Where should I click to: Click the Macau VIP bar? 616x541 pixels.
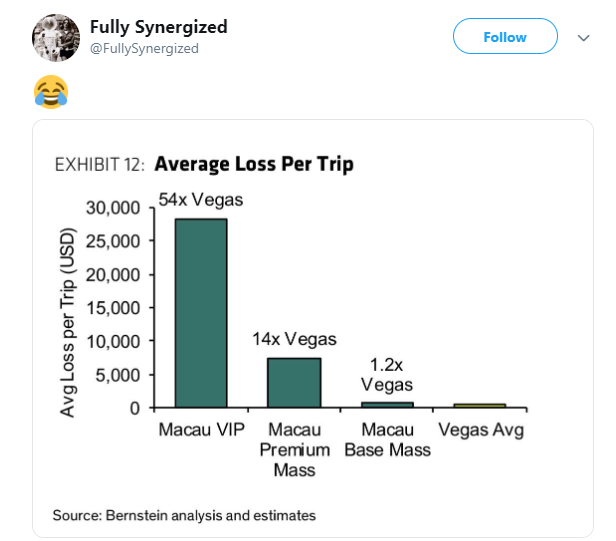(201, 313)
